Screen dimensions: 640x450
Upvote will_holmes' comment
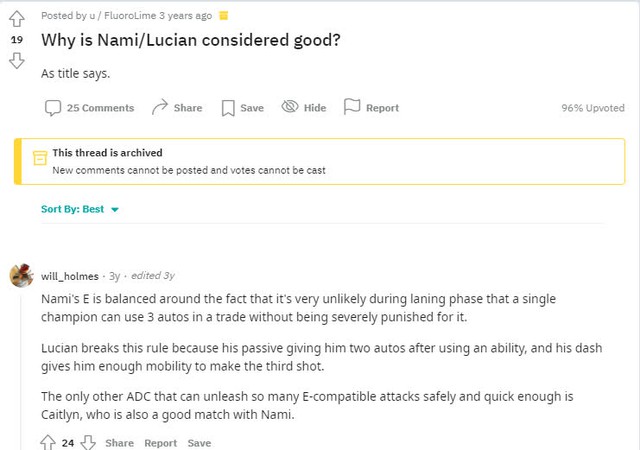tap(48, 442)
